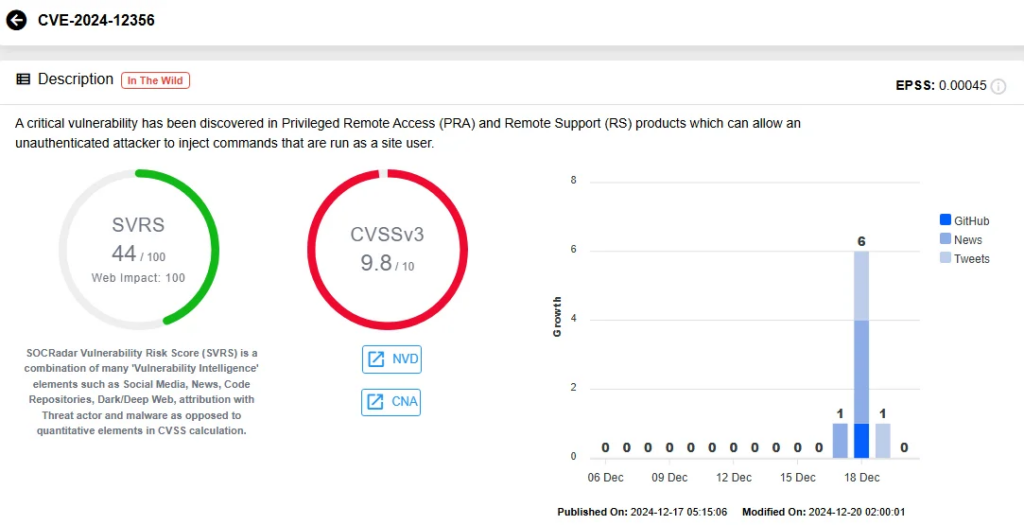Click the CVSSv3 score gauge
Screen dimensions: 1024x525
[x=387, y=249]
